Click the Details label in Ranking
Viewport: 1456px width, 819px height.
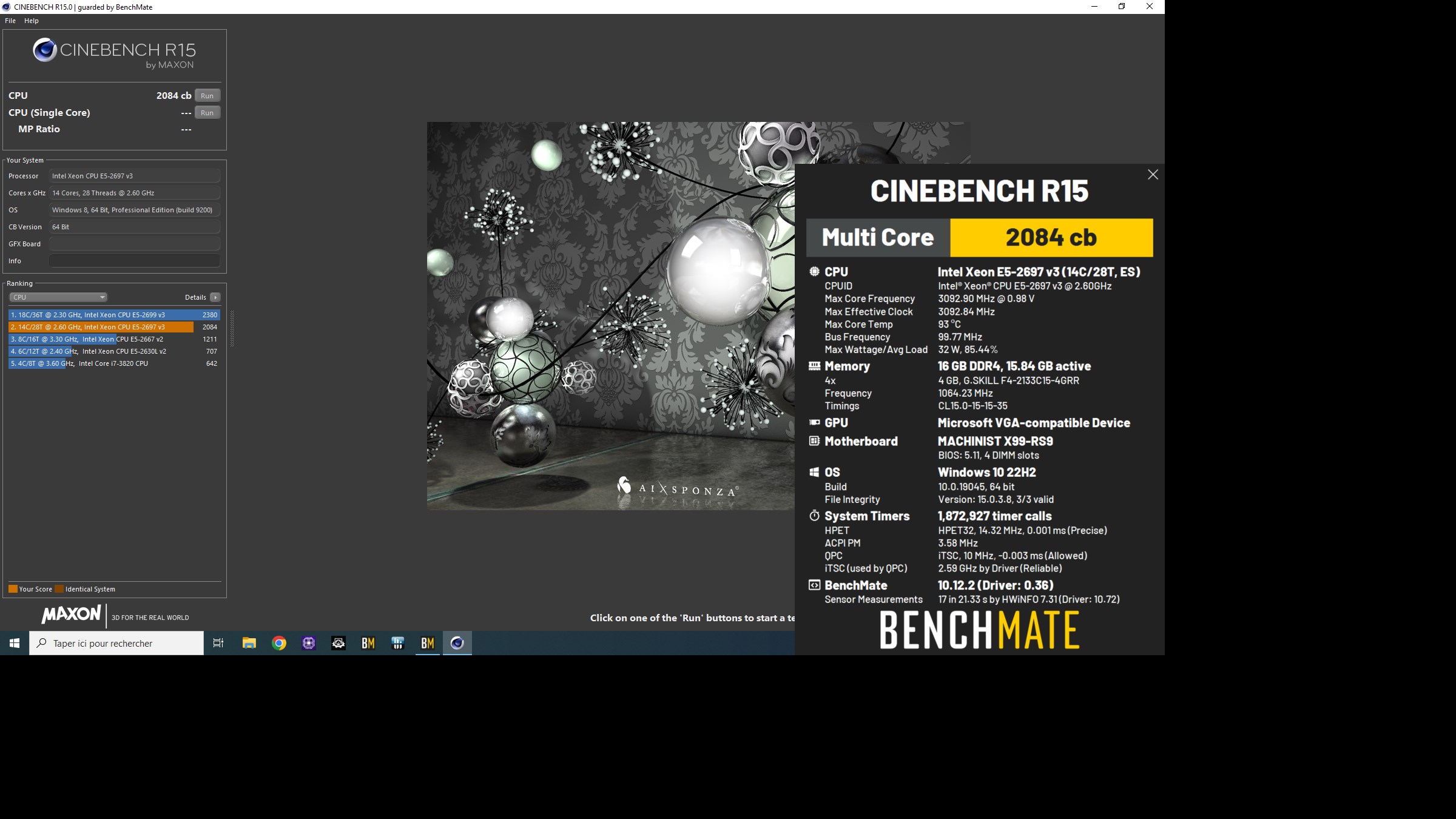pos(195,297)
